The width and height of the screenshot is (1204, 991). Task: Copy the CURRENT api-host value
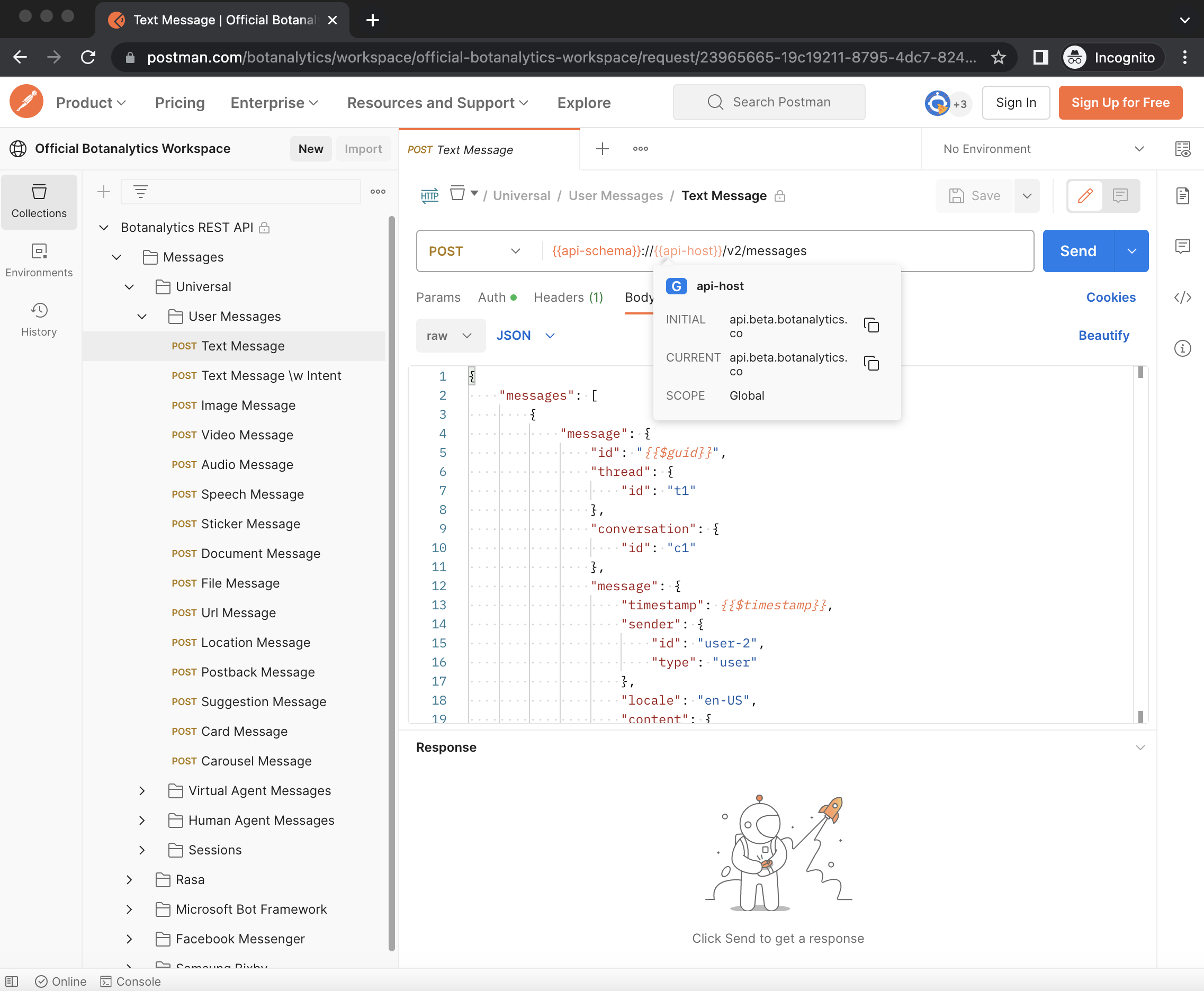(x=871, y=364)
